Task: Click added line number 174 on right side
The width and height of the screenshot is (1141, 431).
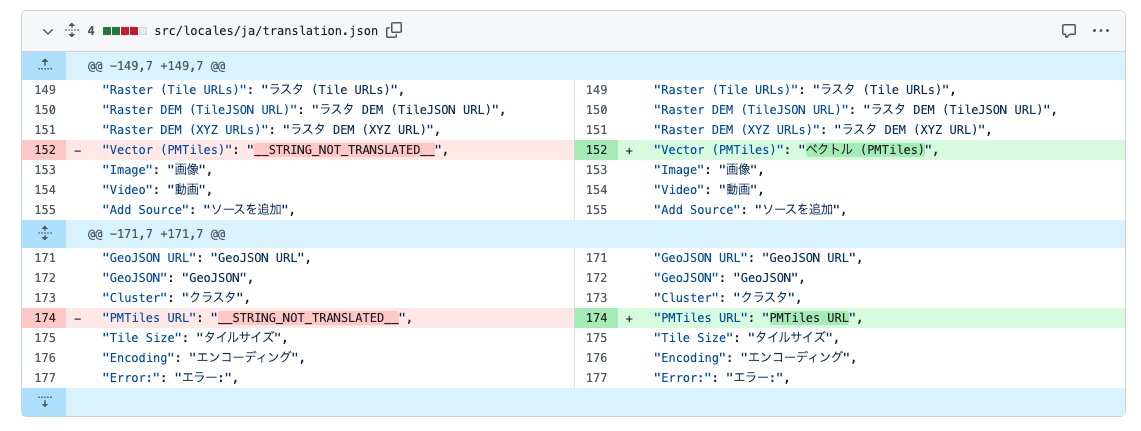Action: [x=596, y=318]
